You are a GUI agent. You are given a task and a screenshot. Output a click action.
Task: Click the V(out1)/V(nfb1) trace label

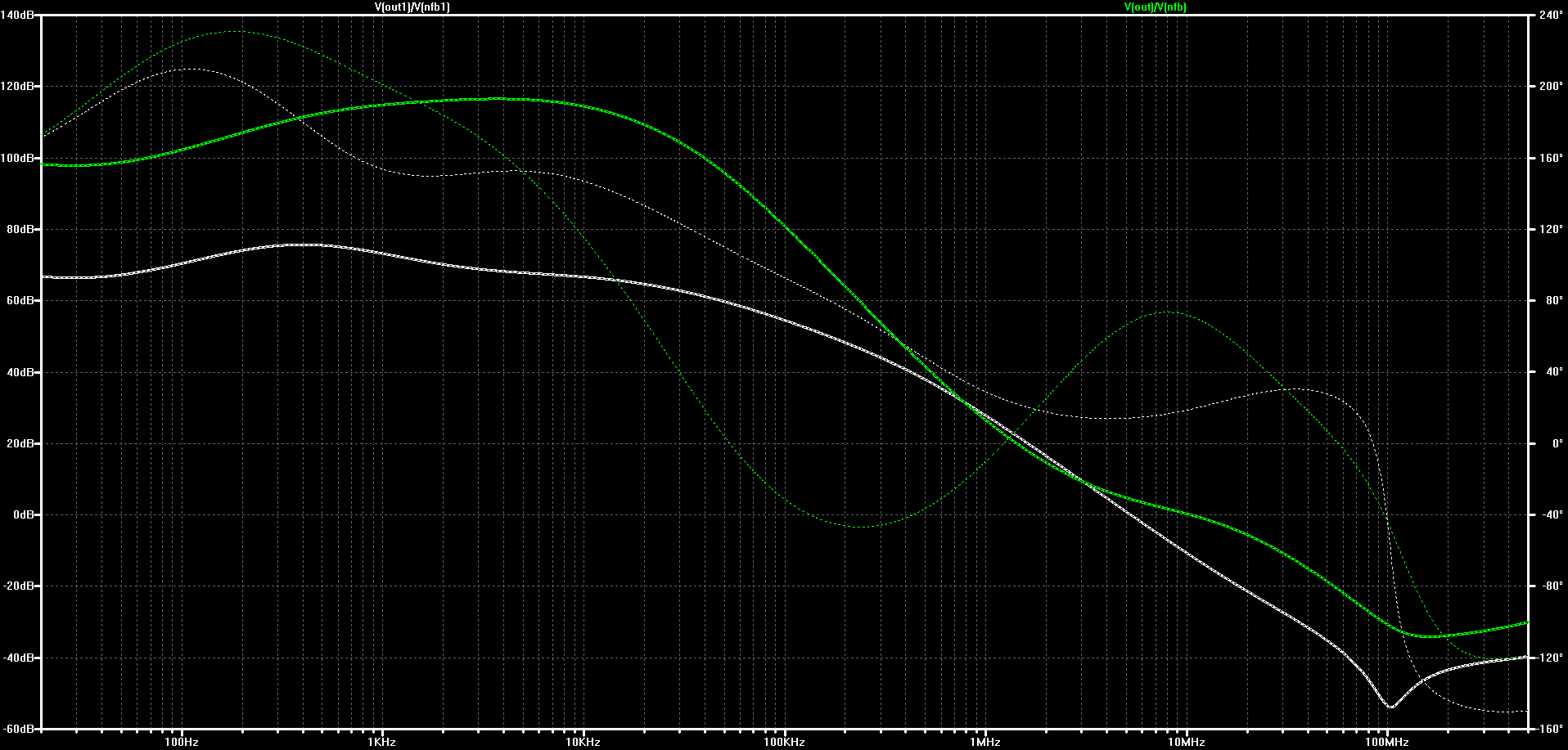412,7
